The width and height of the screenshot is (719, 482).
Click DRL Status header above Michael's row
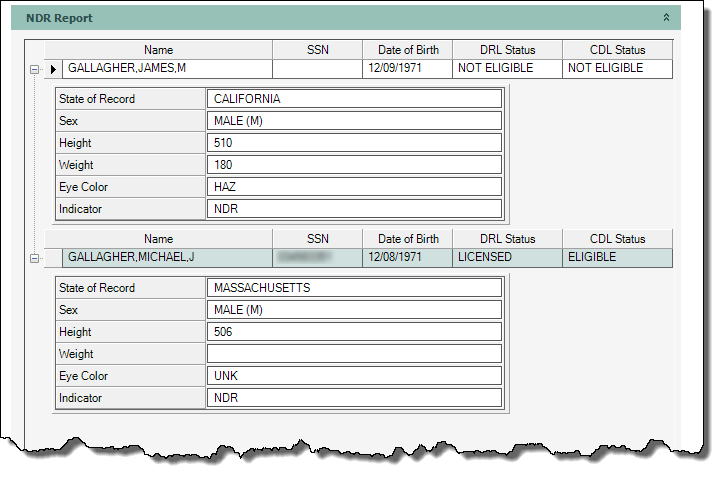pos(507,239)
